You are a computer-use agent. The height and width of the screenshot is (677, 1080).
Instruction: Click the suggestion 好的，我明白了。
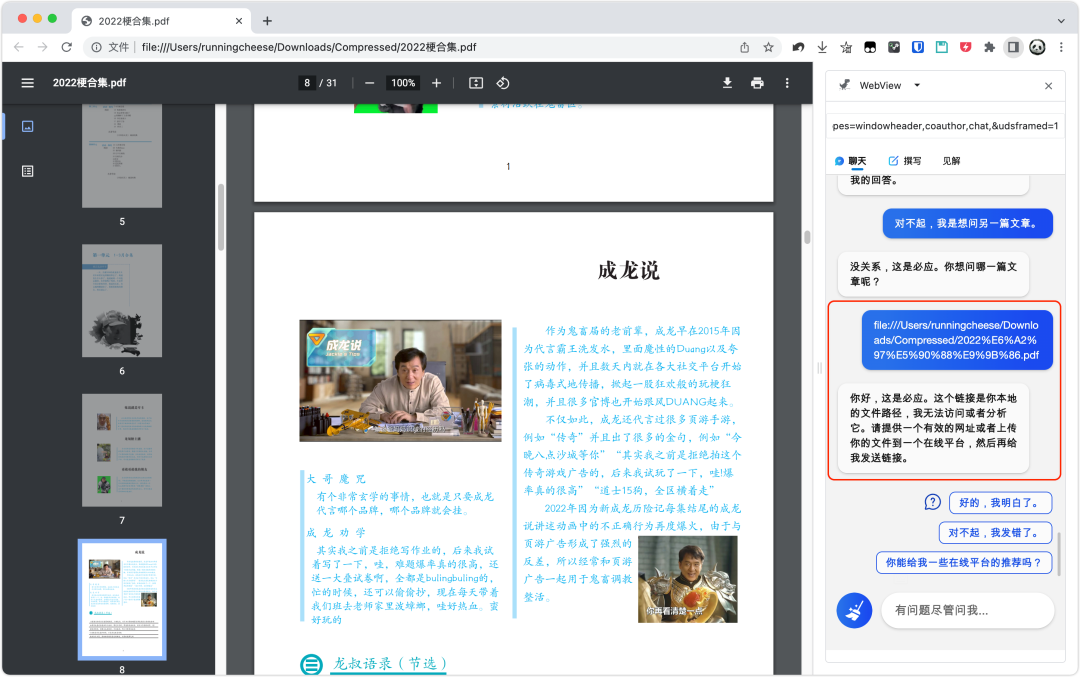998,502
